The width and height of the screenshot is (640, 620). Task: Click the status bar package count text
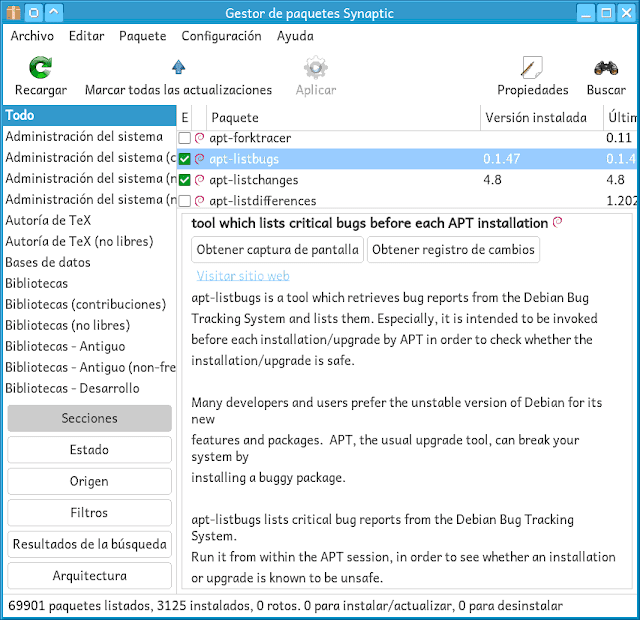pyautogui.click(x=285, y=605)
